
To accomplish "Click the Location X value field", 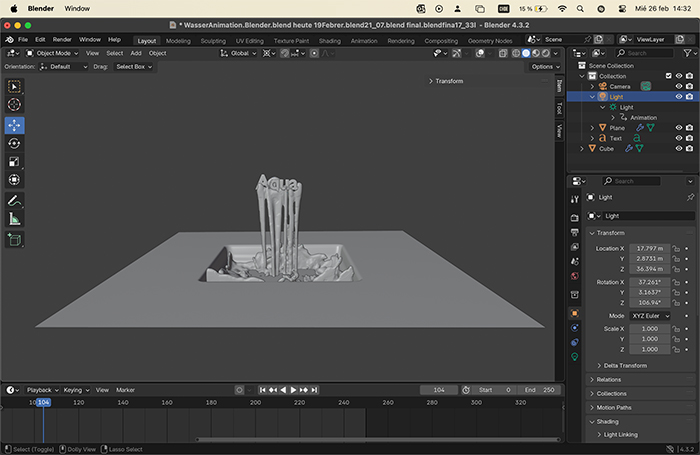I will [649, 248].
